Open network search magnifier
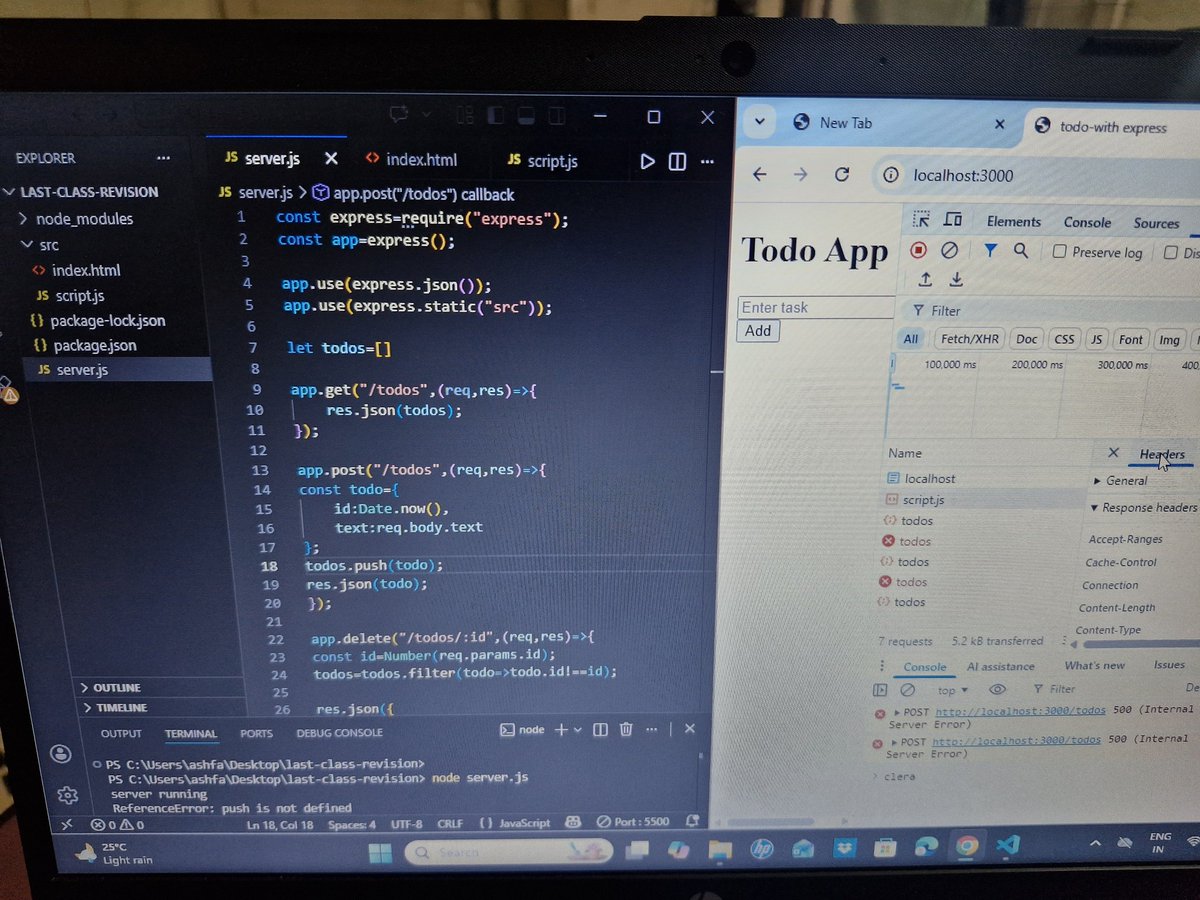Image resolution: width=1200 pixels, height=900 pixels. tap(1021, 251)
